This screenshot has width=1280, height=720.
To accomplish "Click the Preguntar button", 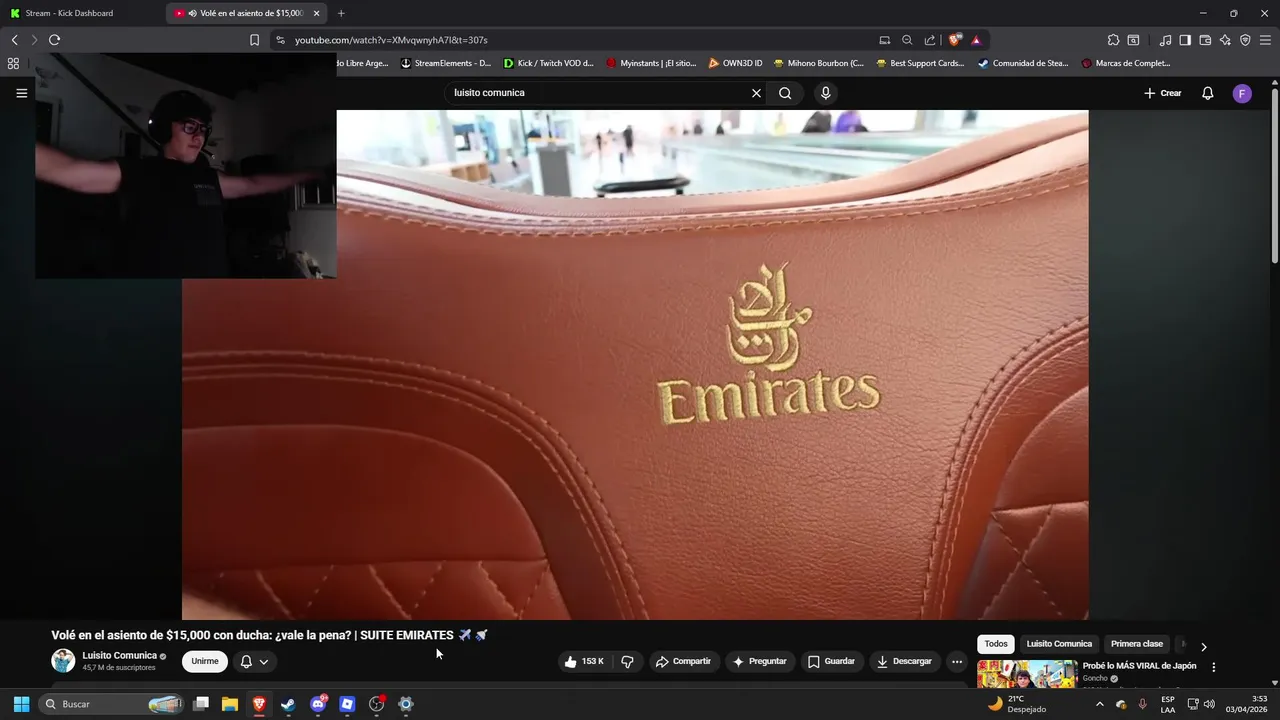I will pos(759,661).
